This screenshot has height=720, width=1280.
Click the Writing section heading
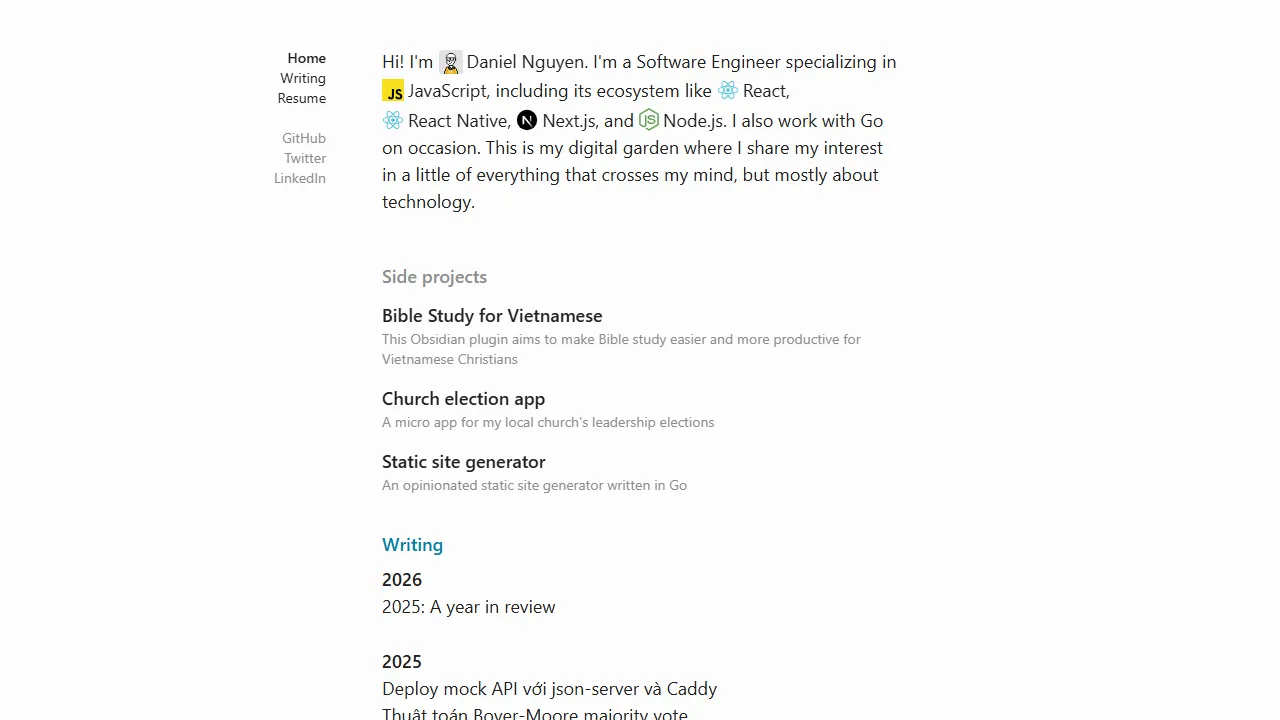[412, 545]
